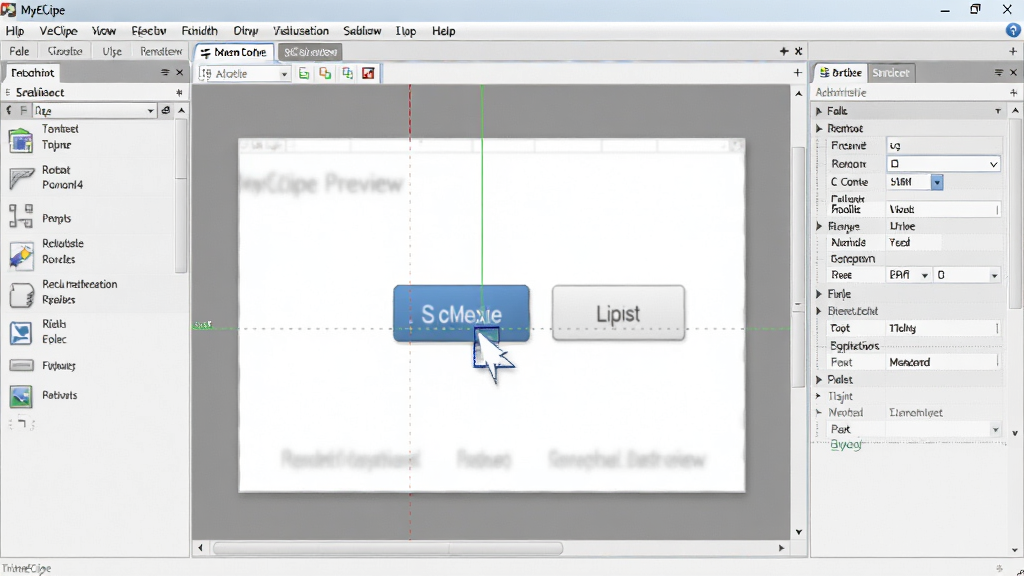Click the green copy icon in the canvas toolbar
Screen dimensions: 1024x576
(304, 74)
